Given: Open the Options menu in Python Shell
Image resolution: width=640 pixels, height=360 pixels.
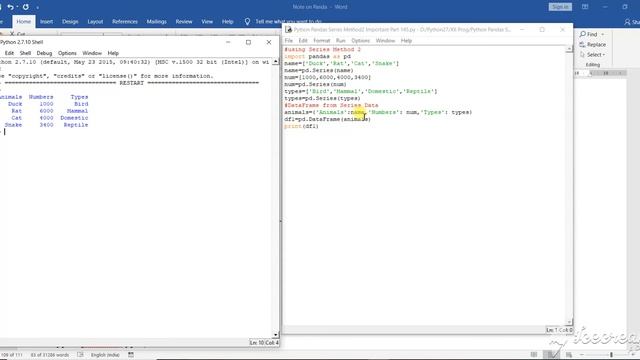Looking at the screenshot, I should click(x=67, y=53).
